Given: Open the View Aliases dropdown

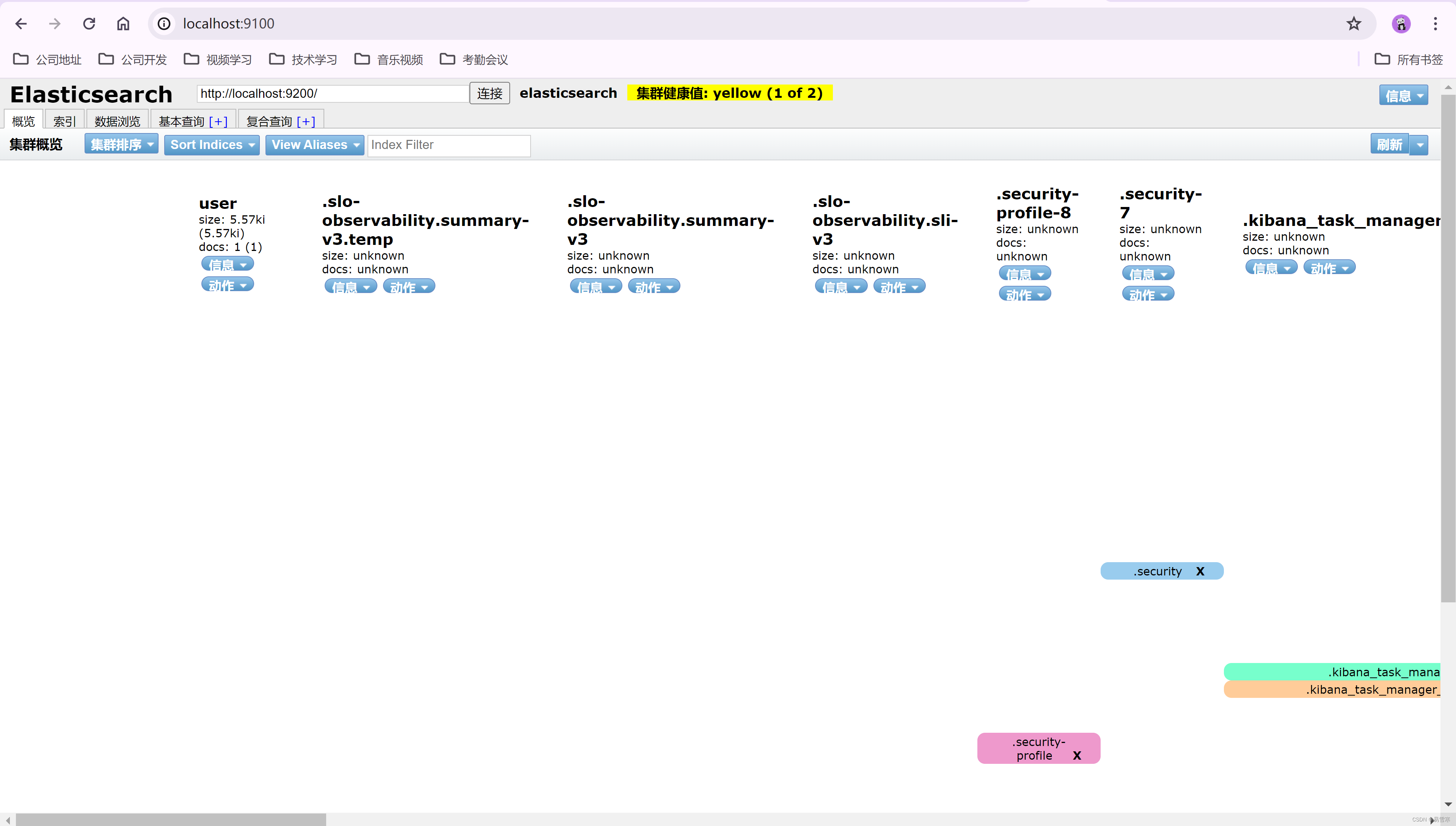Looking at the screenshot, I should pos(314,145).
